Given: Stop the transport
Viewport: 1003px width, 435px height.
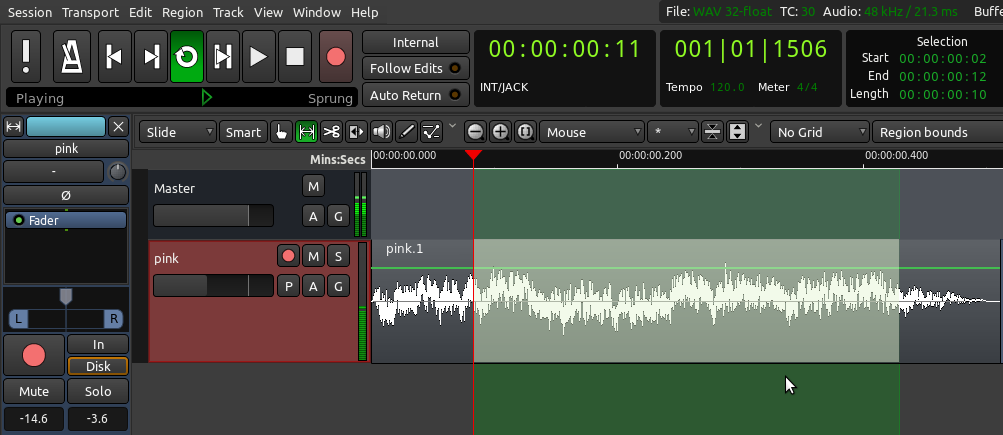Looking at the screenshot, I should (294, 56).
